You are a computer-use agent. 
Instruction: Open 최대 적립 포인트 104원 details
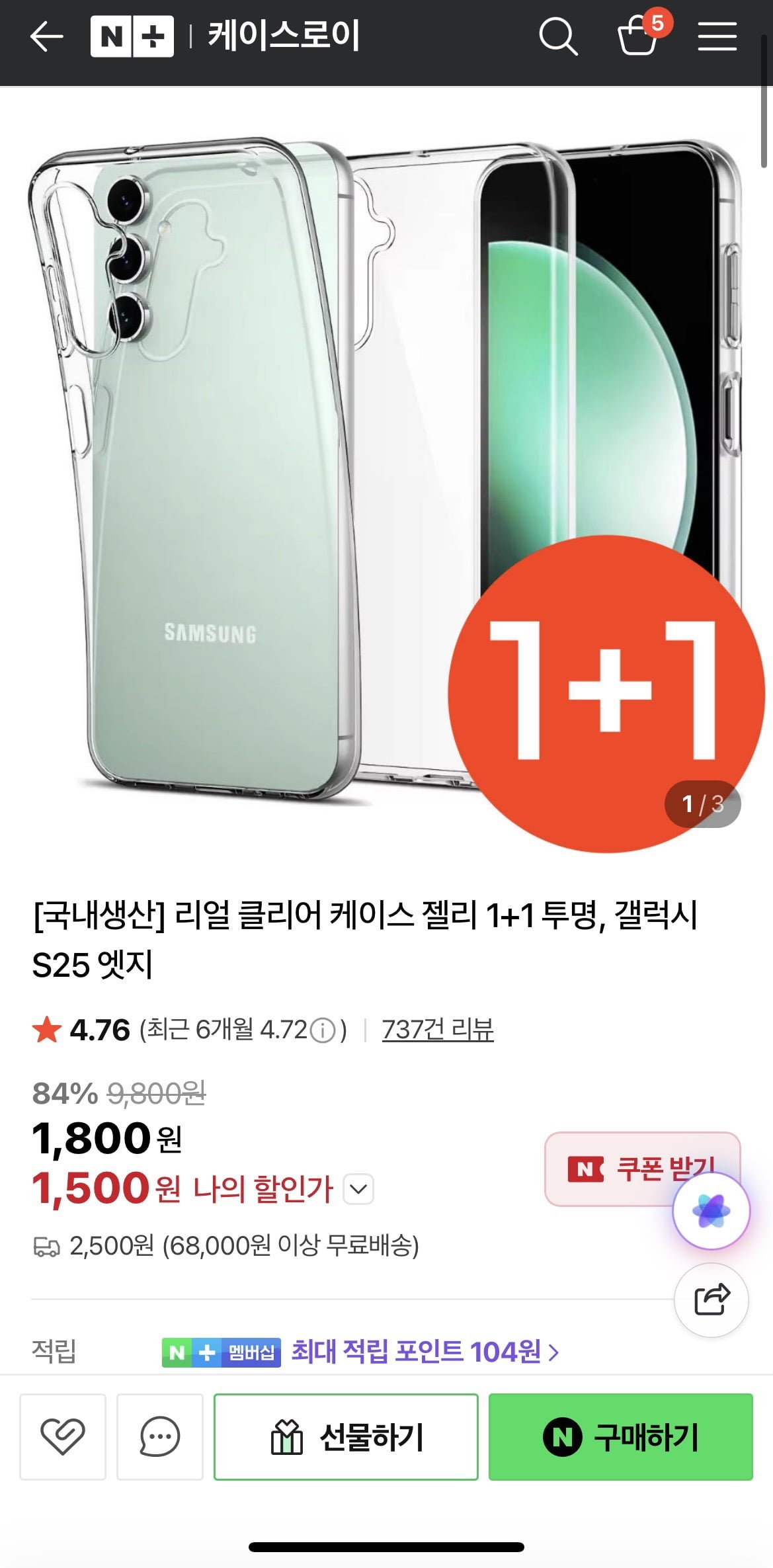pyautogui.click(x=425, y=1352)
